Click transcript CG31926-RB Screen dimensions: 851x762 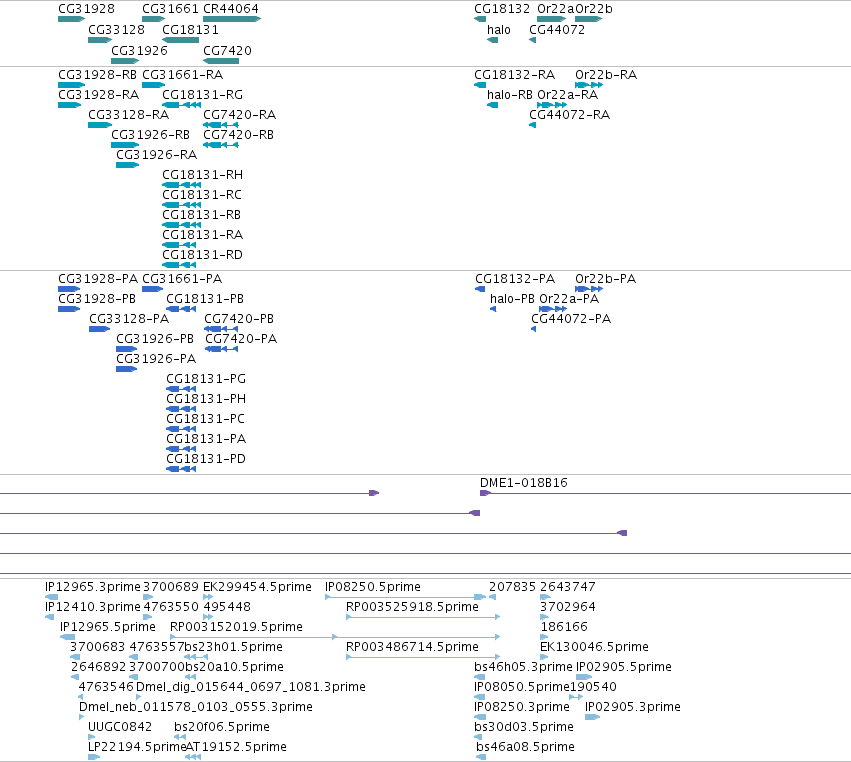151,135
